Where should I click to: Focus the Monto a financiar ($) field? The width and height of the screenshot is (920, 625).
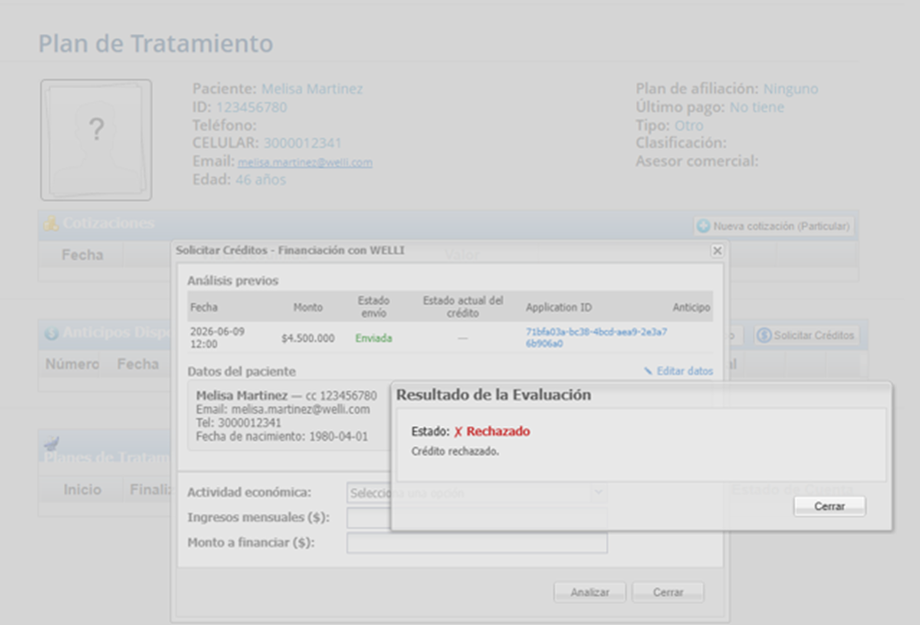point(476,543)
